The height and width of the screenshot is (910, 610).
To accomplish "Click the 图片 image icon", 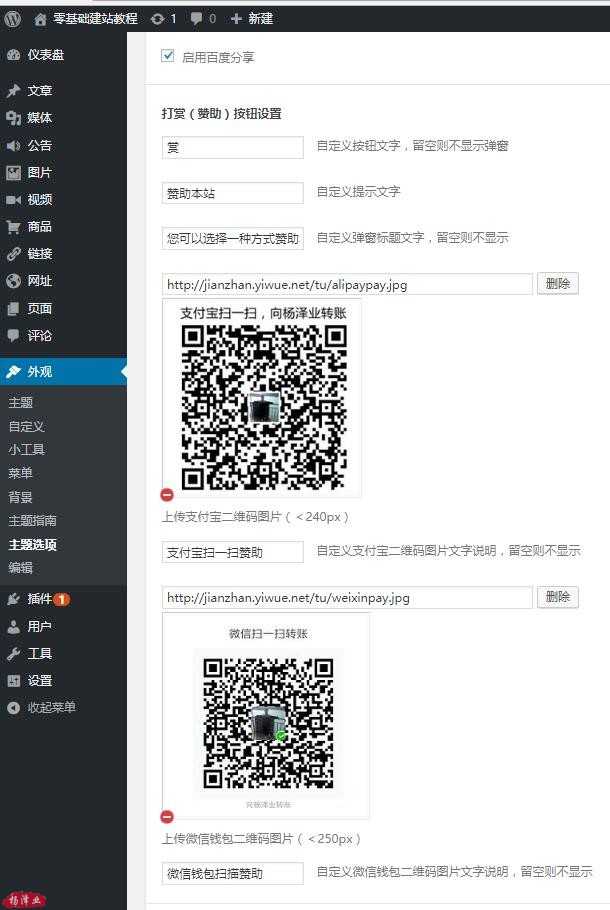I will (x=13, y=172).
